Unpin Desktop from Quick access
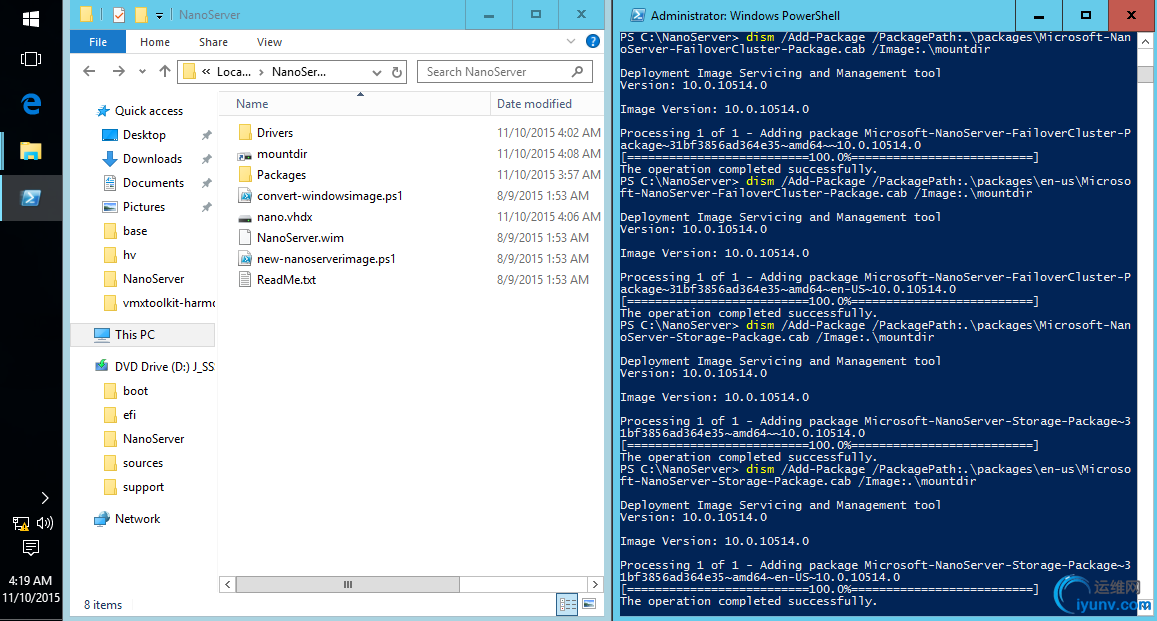The width and height of the screenshot is (1157, 621). [x=207, y=135]
